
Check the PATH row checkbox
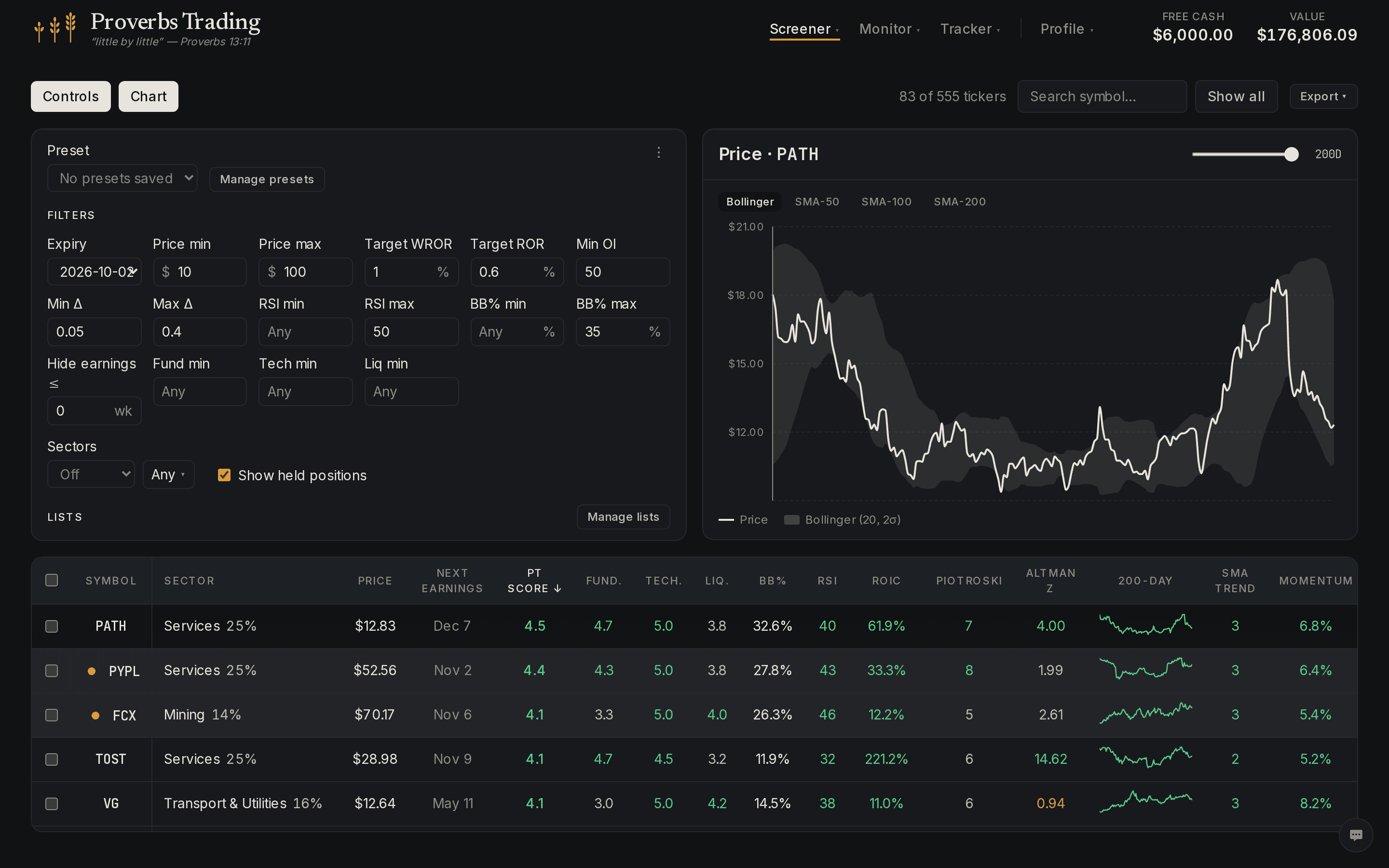click(52, 626)
